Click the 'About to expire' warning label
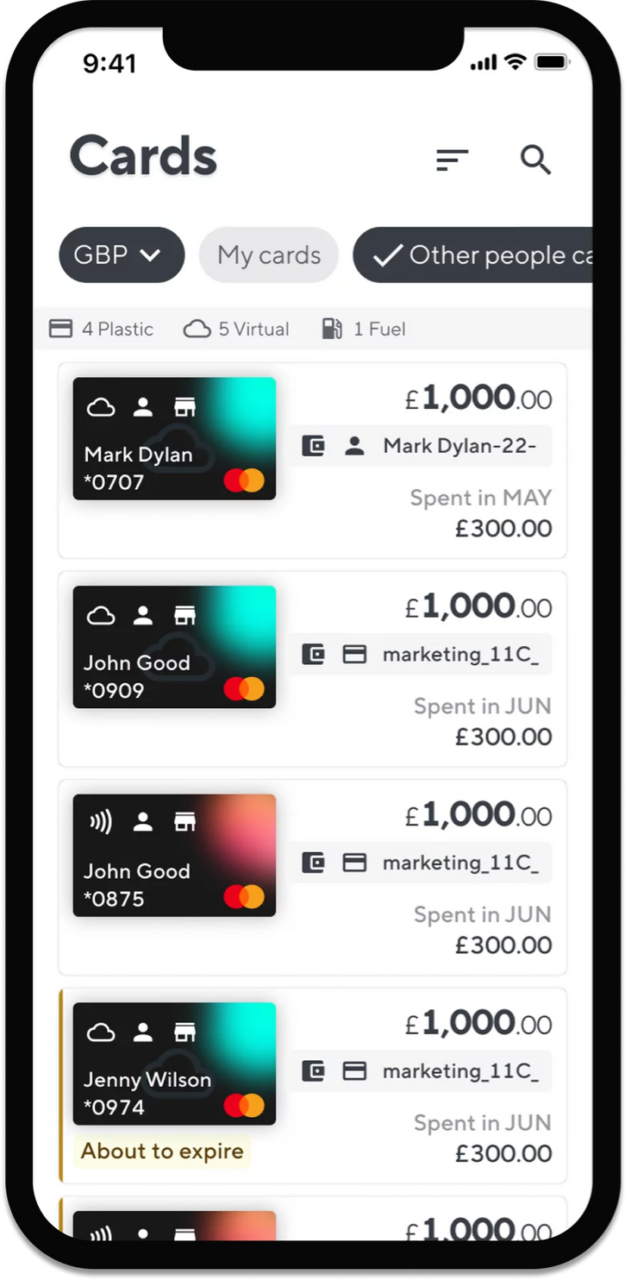Viewport: 625px width, 1280px height. click(162, 1151)
